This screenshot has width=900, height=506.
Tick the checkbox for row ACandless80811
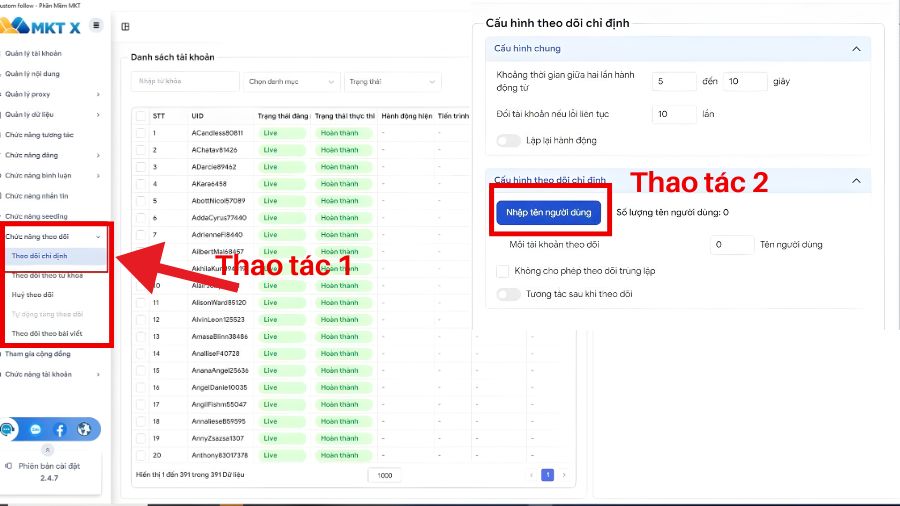[141, 133]
